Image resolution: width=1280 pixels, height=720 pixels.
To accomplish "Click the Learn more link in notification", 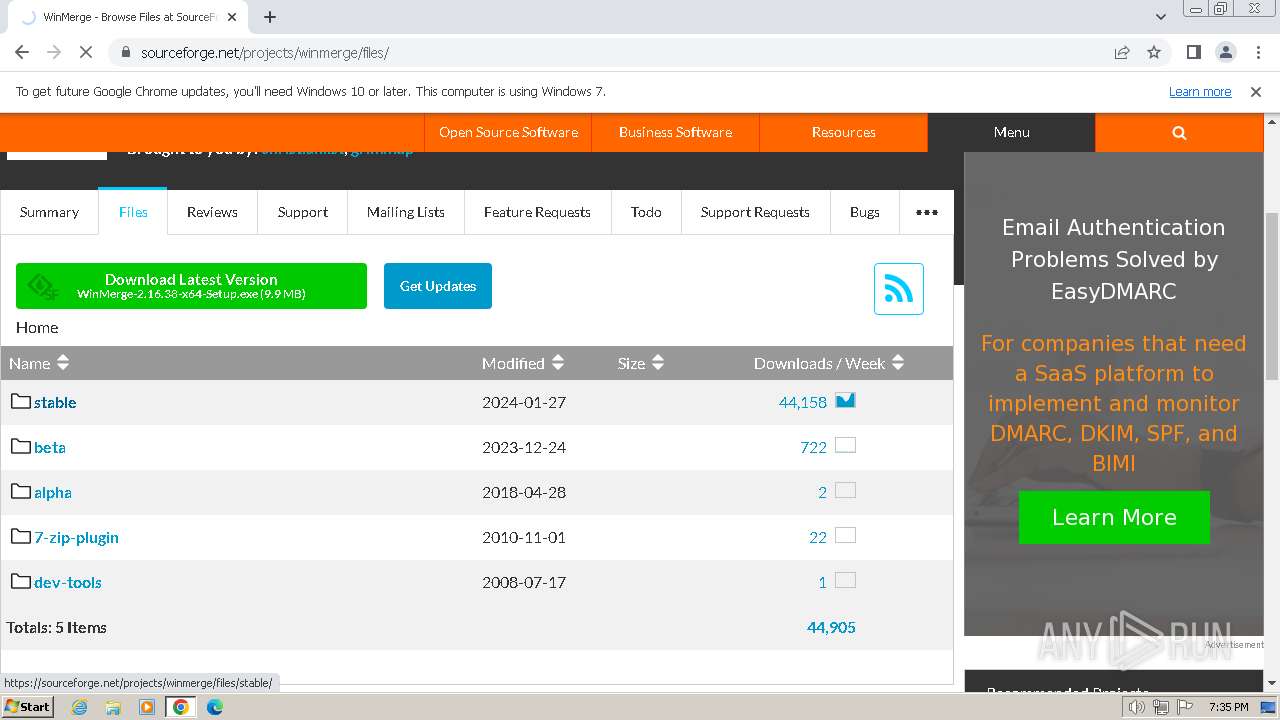I will [1200, 92].
